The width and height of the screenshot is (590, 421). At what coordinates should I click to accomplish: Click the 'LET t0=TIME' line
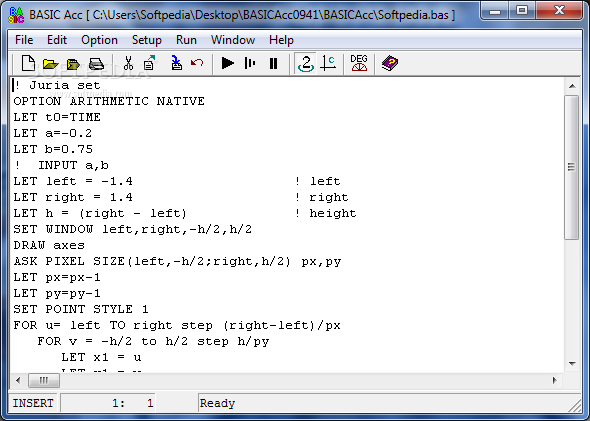click(x=57, y=117)
